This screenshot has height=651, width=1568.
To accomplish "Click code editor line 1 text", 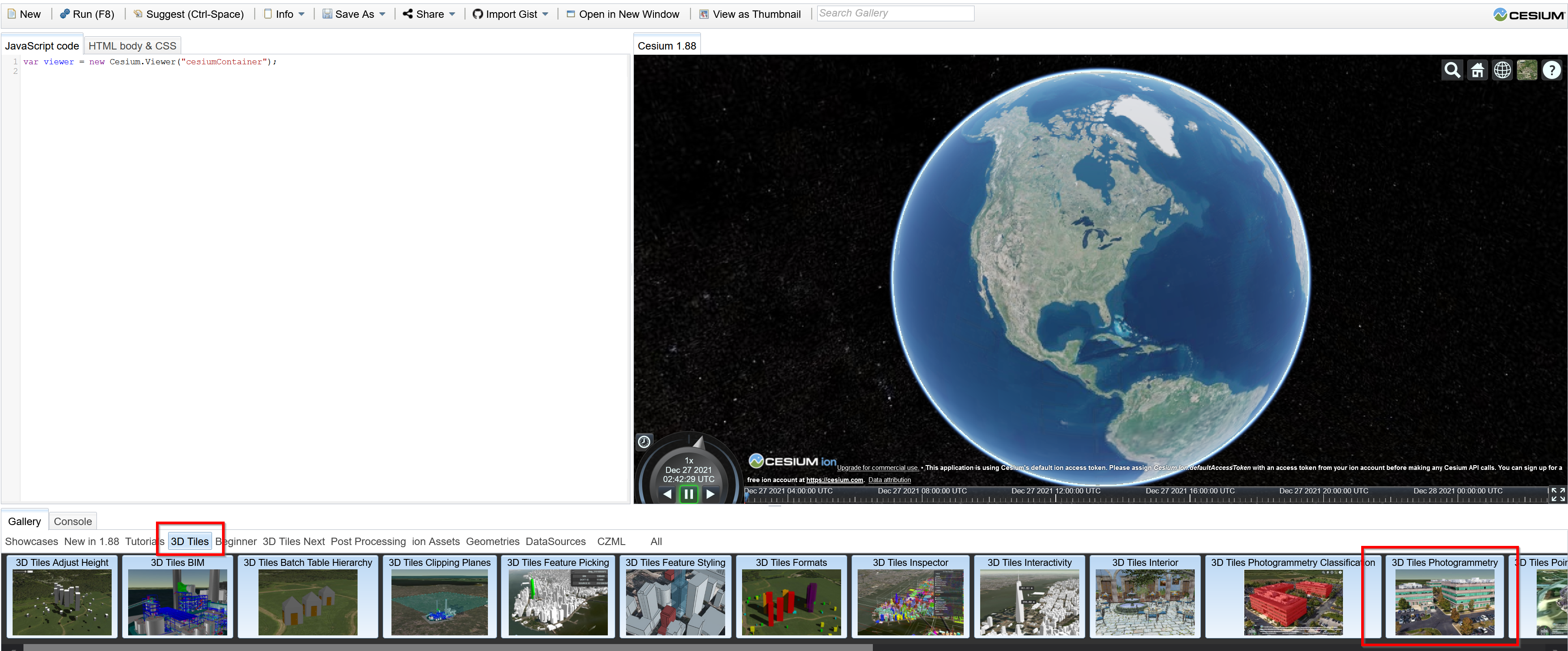I will coord(150,62).
